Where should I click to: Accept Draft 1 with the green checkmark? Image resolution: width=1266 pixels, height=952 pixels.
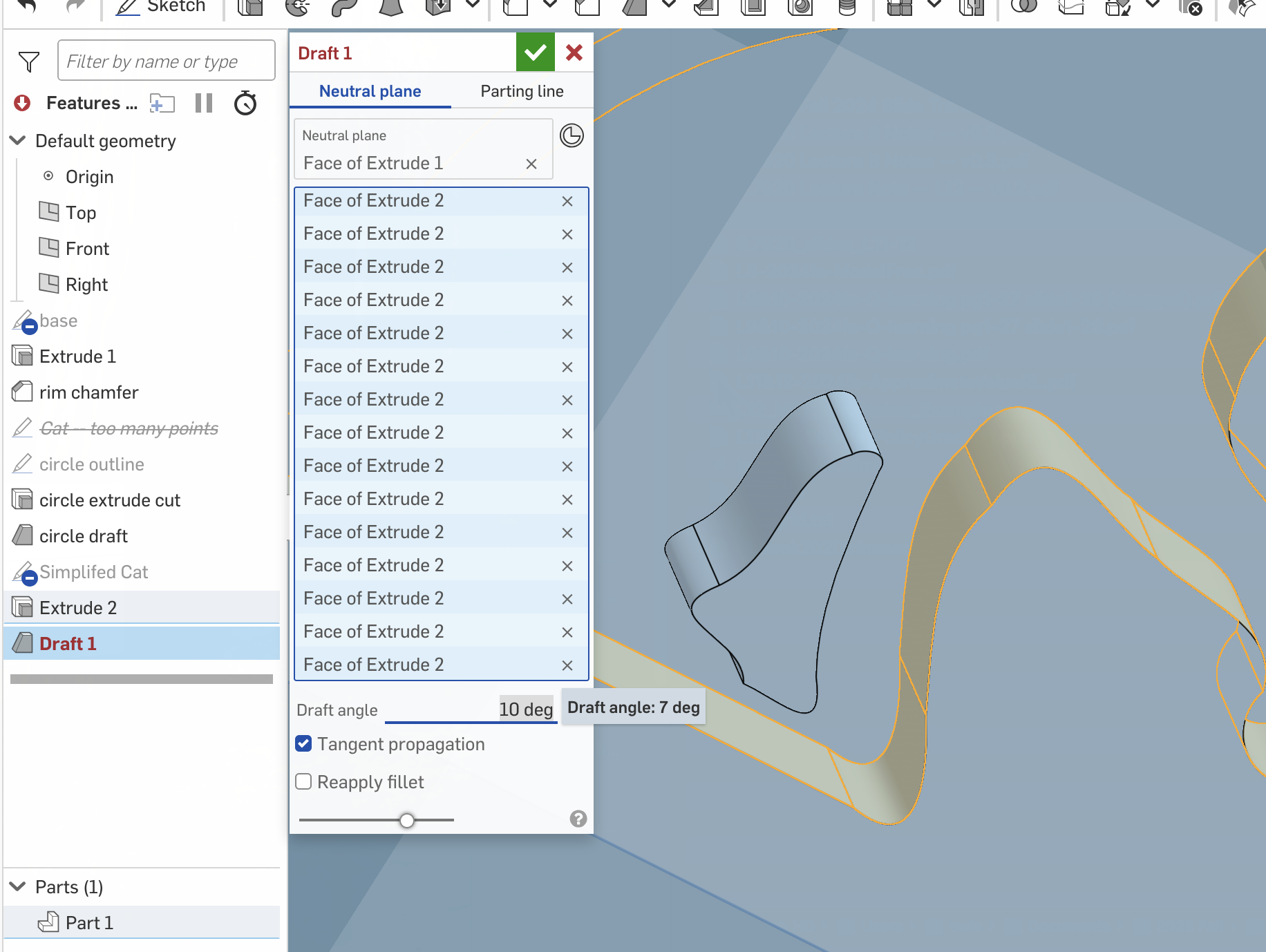[x=535, y=53]
